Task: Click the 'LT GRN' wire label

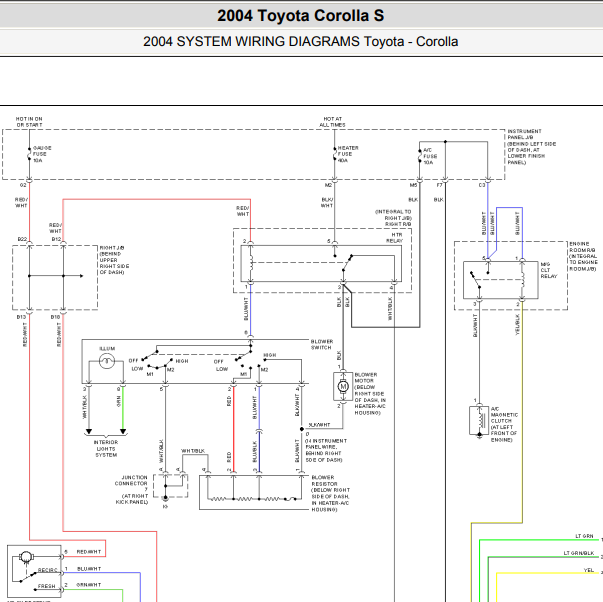Action: click(x=584, y=536)
